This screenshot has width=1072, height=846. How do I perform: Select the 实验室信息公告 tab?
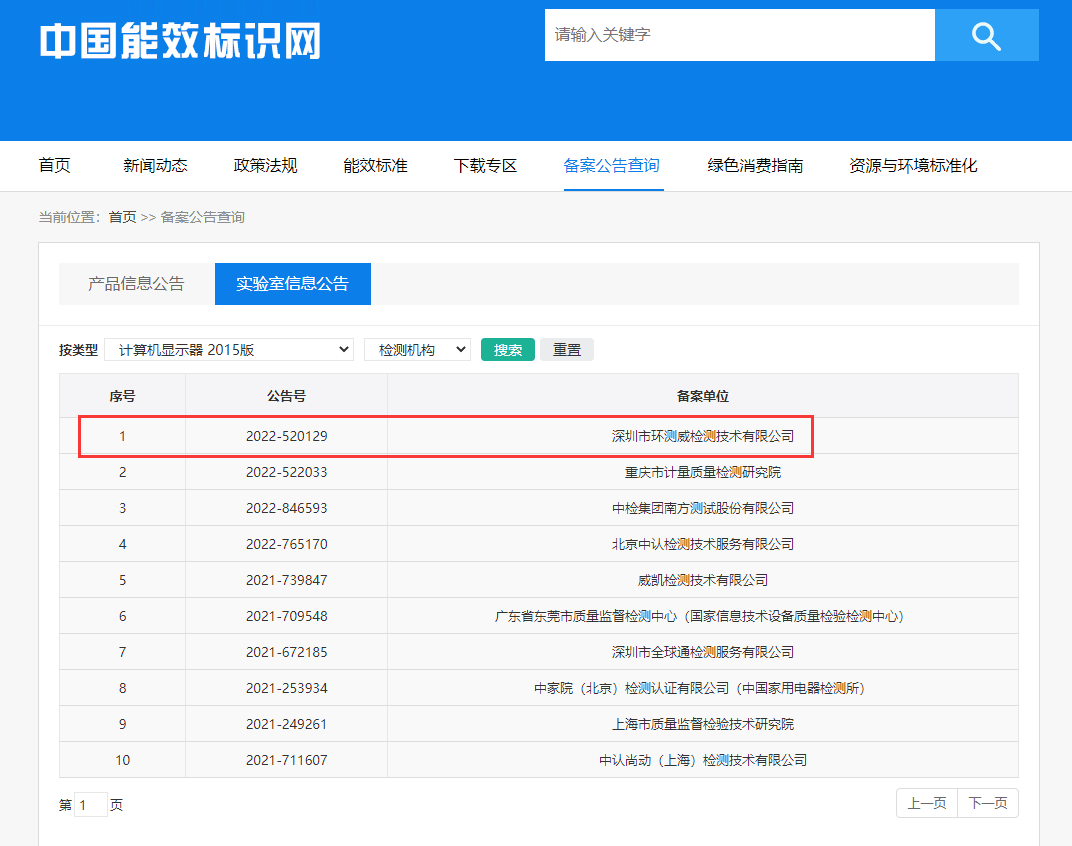click(292, 284)
